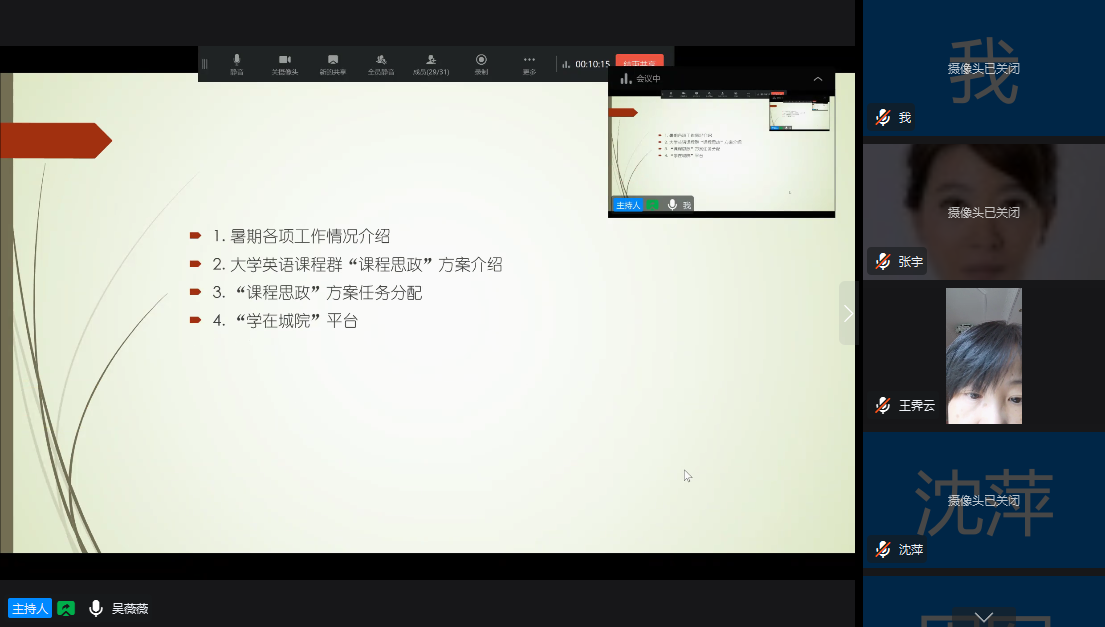Mute all participants with 全员静音
Image resolution: width=1105 pixels, height=627 pixels.
[381, 64]
